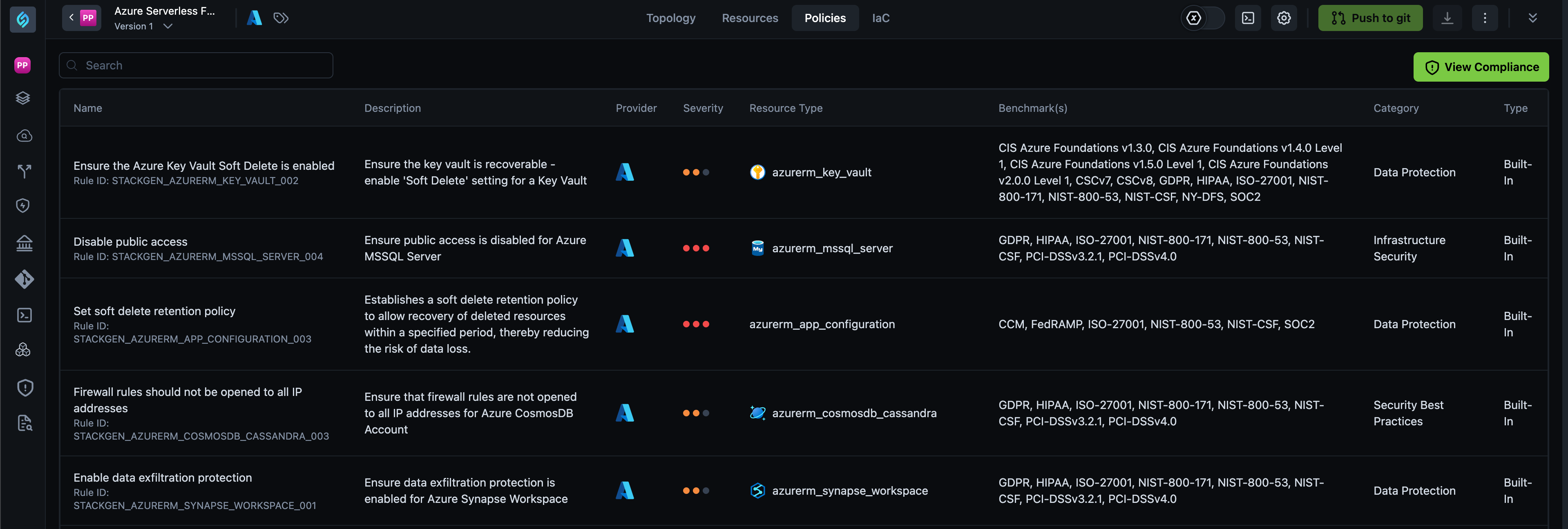1568x529 pixels.
Task: Flip the error overlay toggle in top bar
Action: (x=1202, y=18)
